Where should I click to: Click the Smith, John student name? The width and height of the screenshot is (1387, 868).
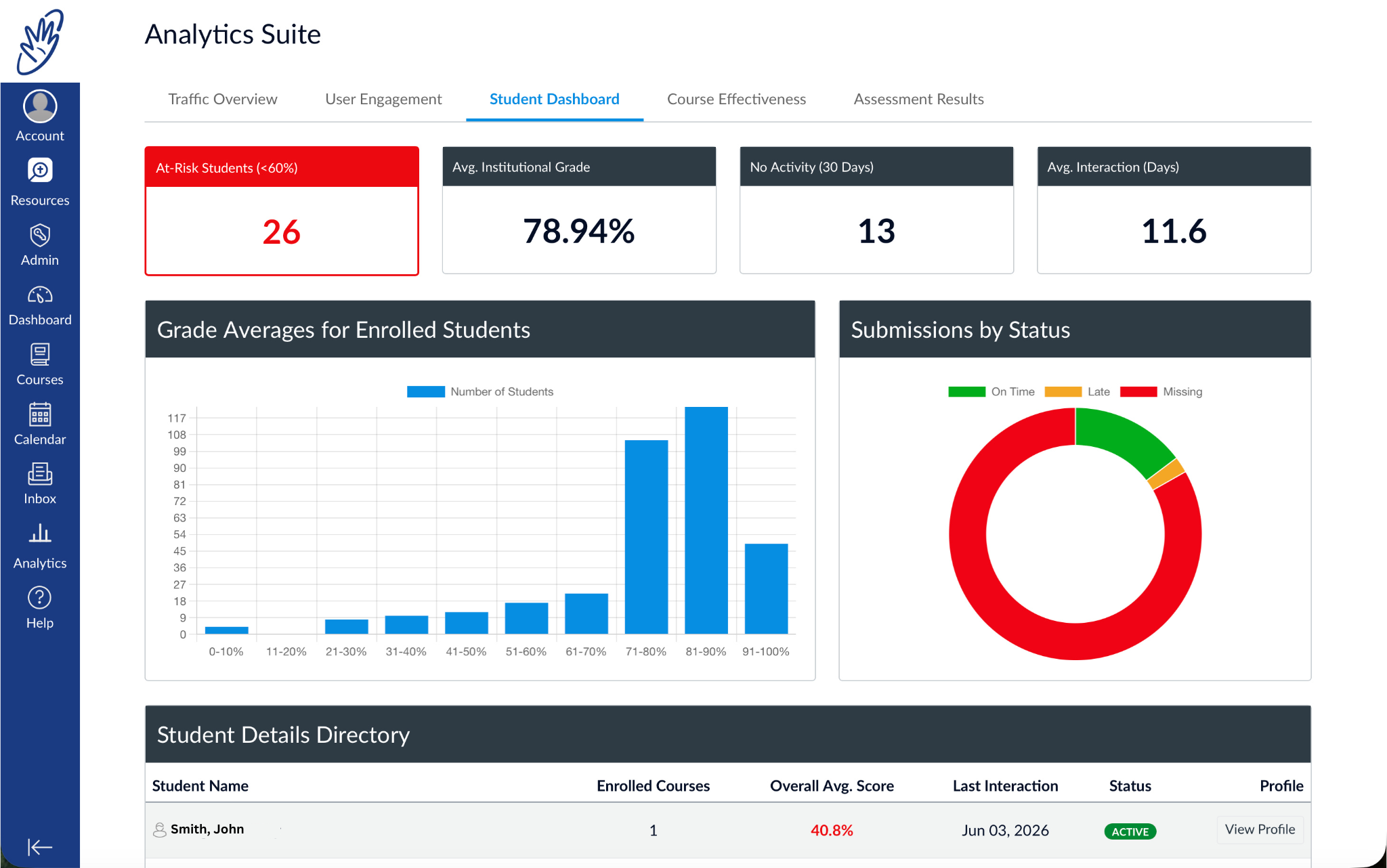coord(207,829)
